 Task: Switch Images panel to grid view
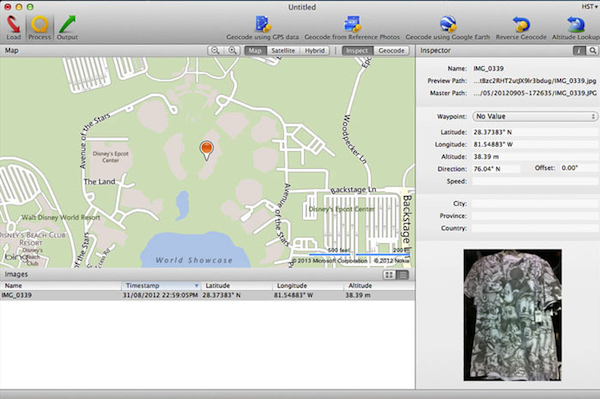[389, 275]
